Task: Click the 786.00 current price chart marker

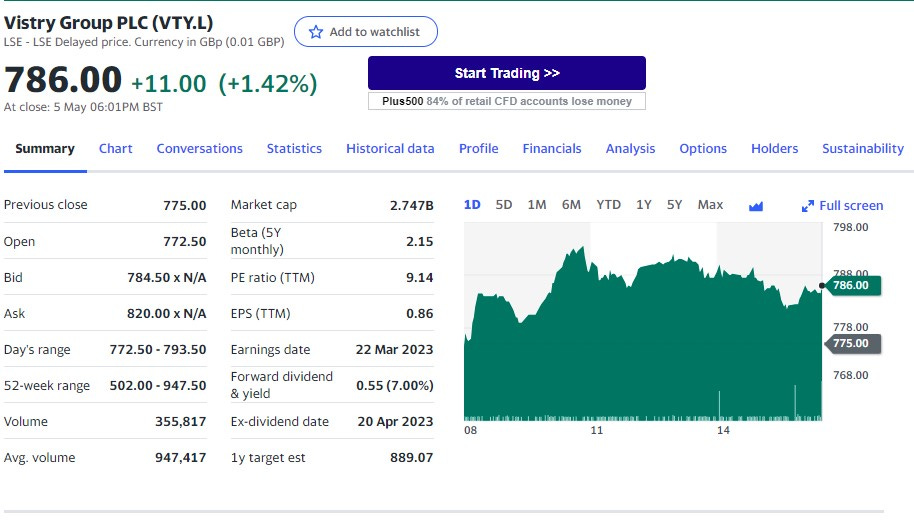Action: tap(852, 285)
